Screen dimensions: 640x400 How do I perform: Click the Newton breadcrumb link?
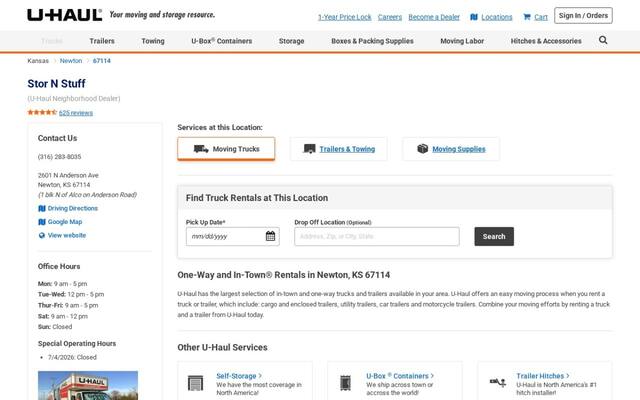pos(71,61)
